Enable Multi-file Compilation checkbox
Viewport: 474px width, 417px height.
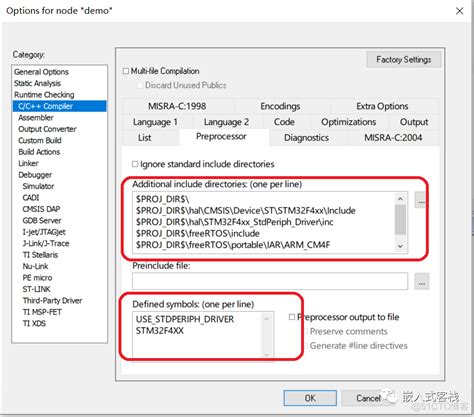(126, 71)
